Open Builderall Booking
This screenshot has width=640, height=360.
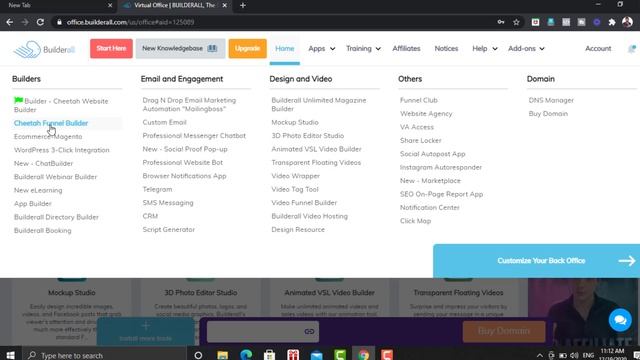(x=42, y=230)
